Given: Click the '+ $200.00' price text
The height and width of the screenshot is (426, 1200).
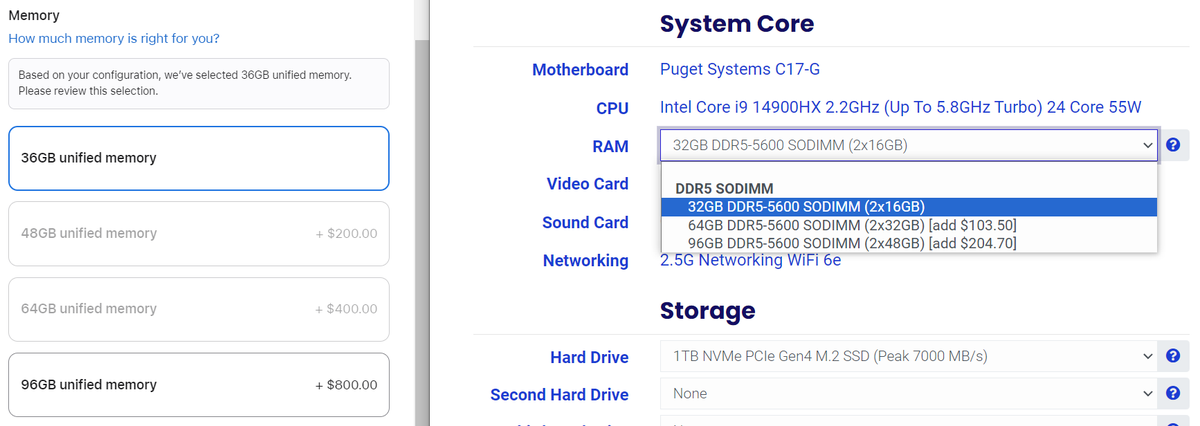Looking at the screenshot, I should coord(346,233).
